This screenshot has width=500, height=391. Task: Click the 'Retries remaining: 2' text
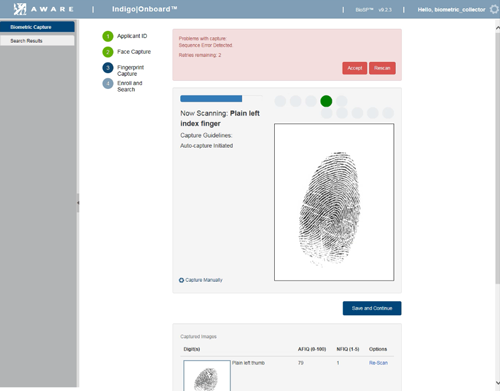(x=200, y=55)
